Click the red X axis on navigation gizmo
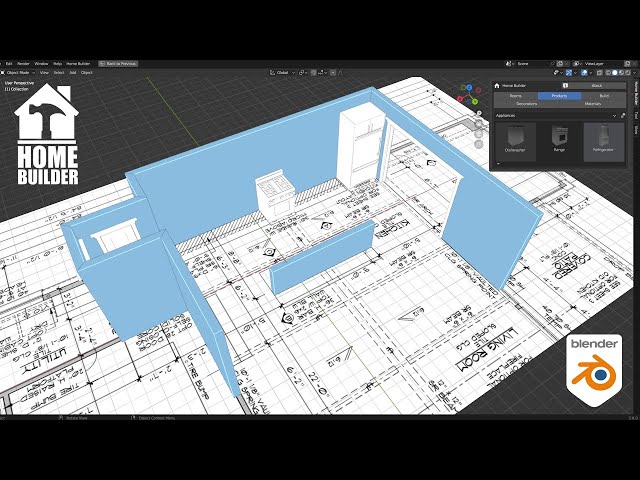This screenshot has height=480, width=640. [460, 99]
